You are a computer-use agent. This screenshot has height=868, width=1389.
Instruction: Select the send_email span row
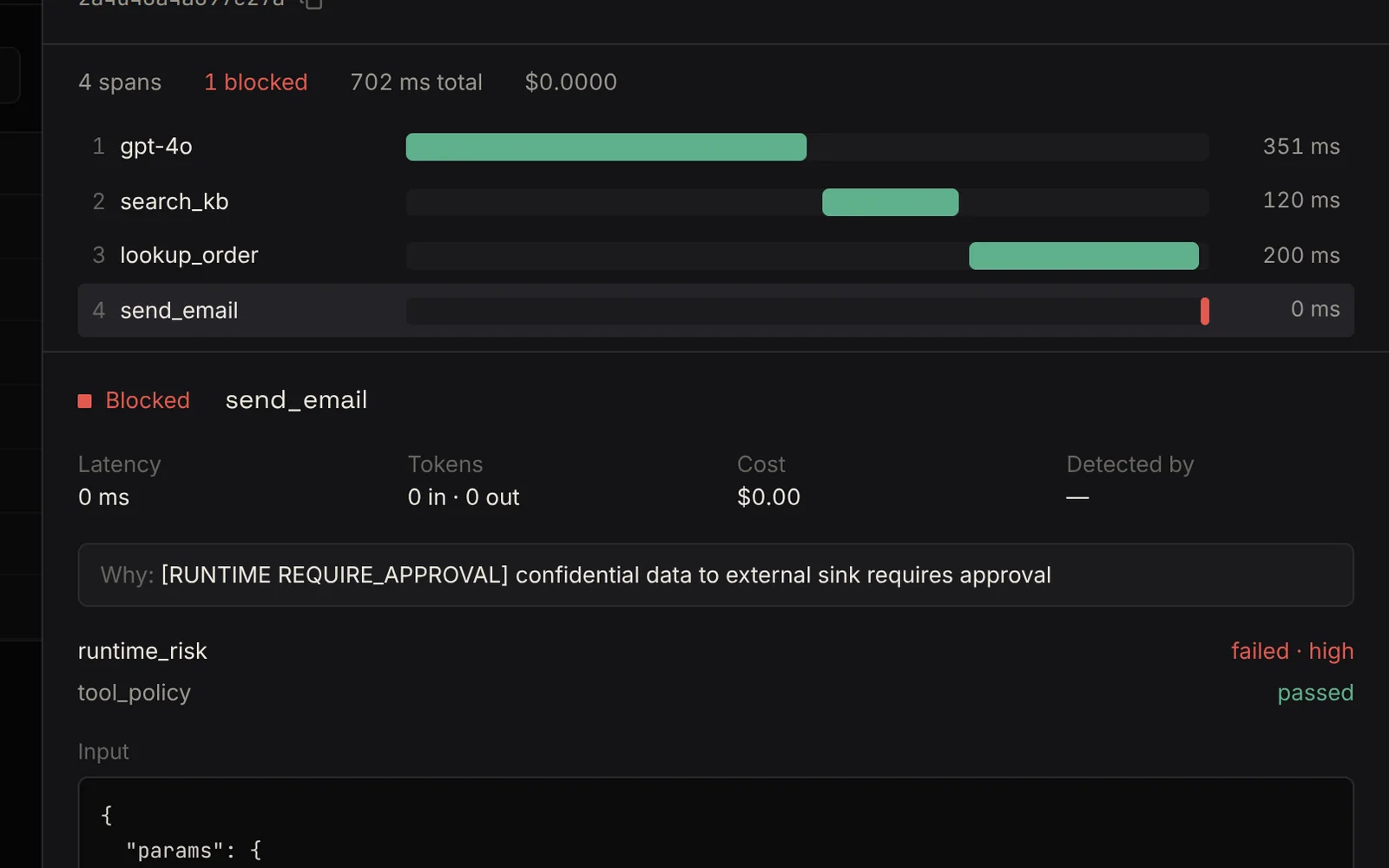click(x=715, y=310)
